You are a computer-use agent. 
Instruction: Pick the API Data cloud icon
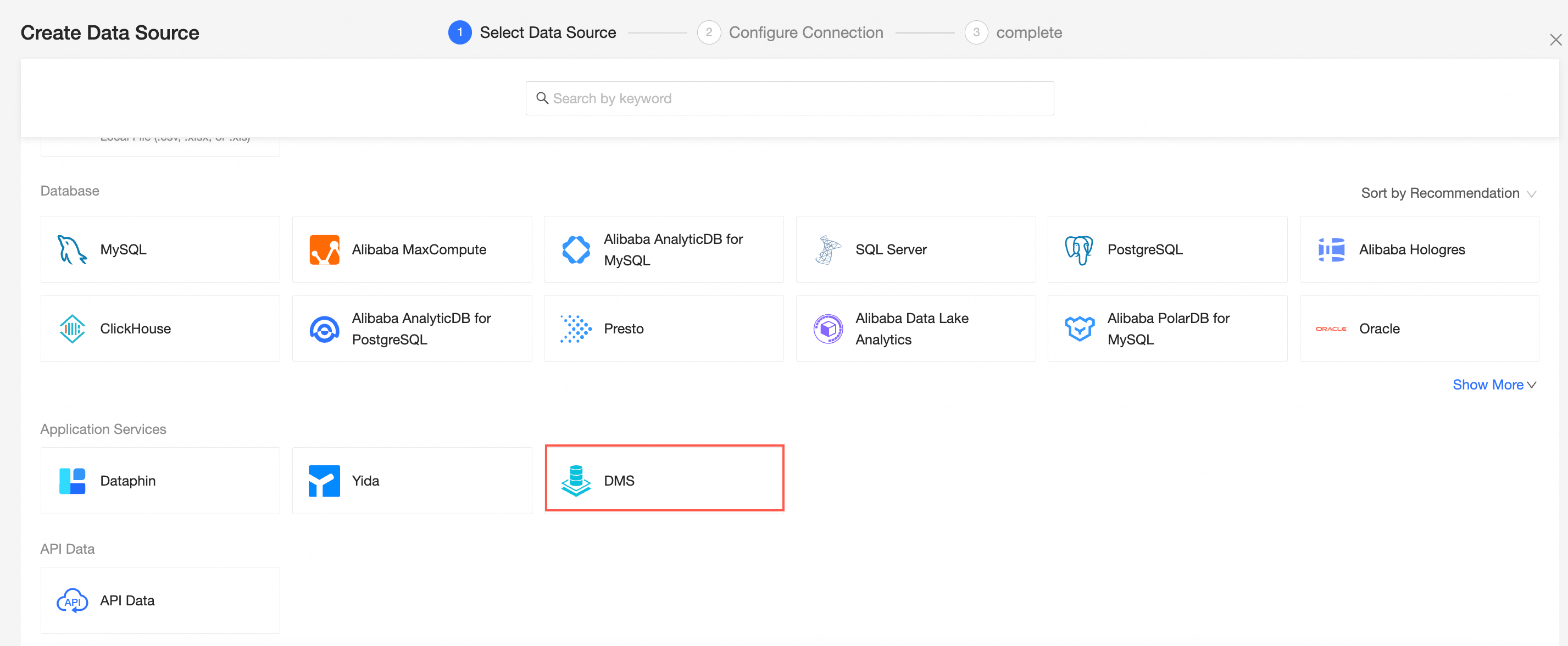click(x=72, y=600)
